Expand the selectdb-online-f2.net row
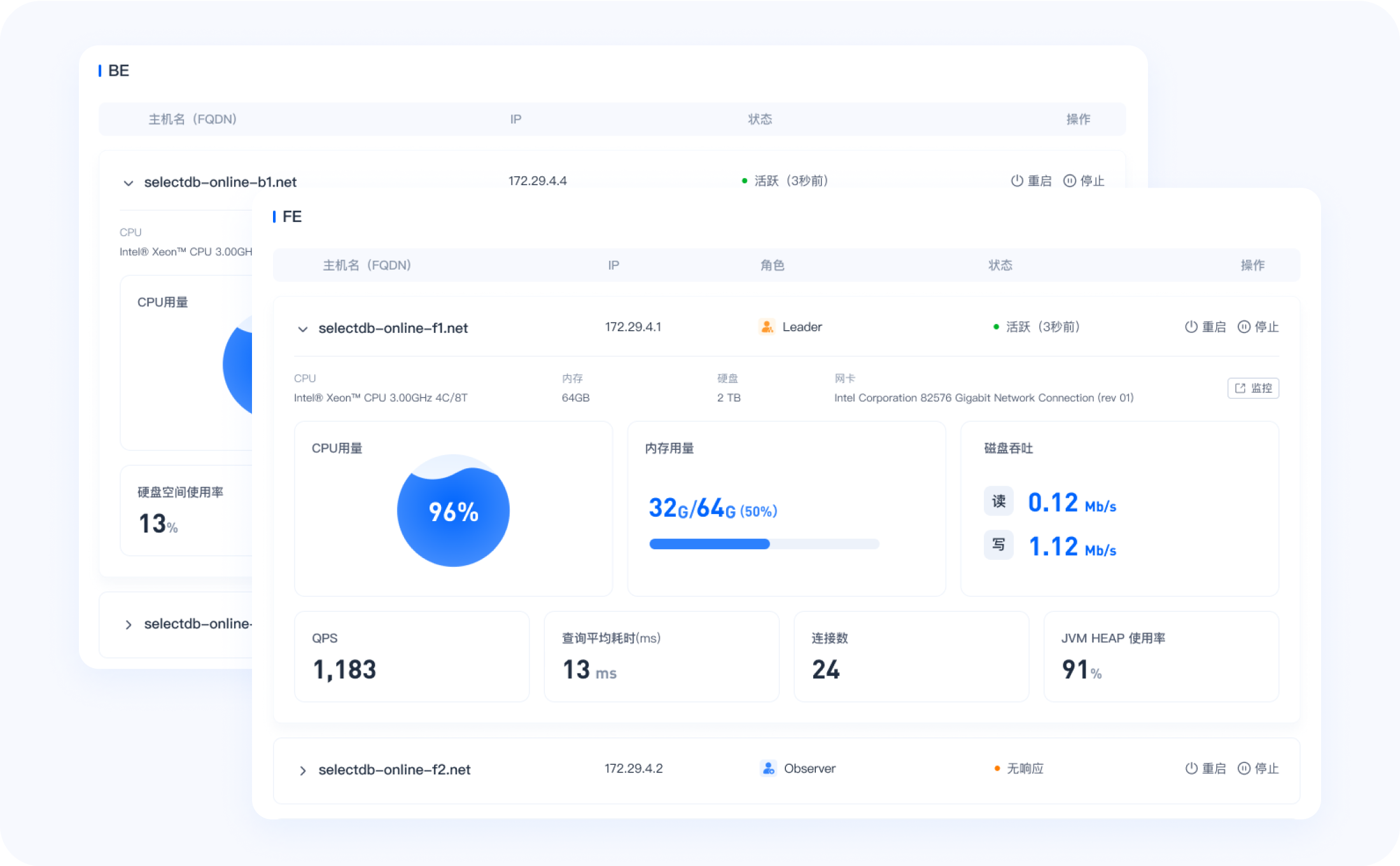 point(303,771)
